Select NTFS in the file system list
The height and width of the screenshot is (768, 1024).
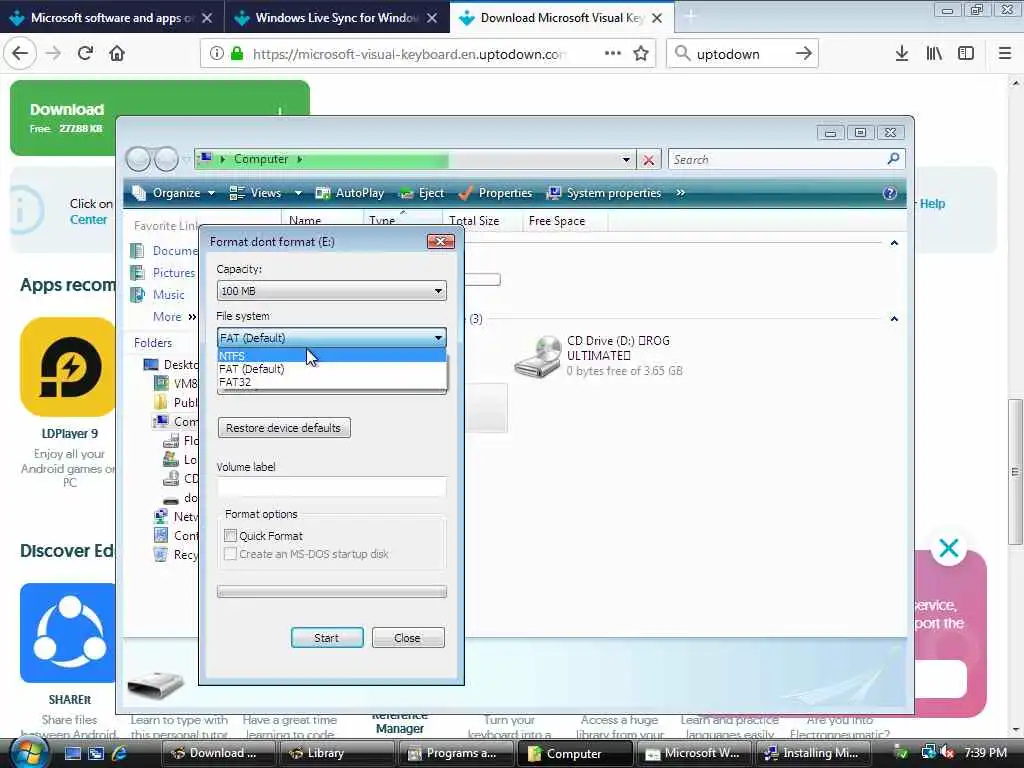[332, 356]
